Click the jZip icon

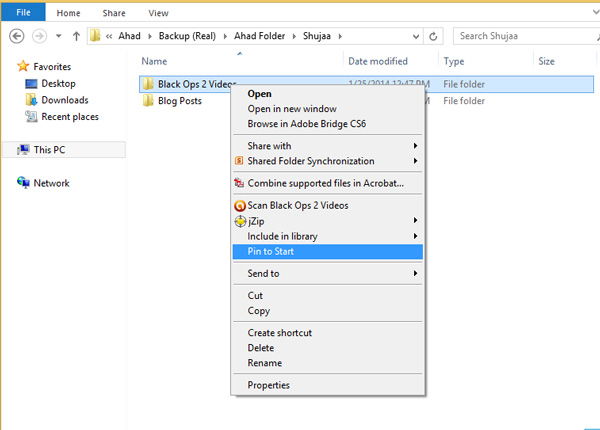(x=240, y=221)
